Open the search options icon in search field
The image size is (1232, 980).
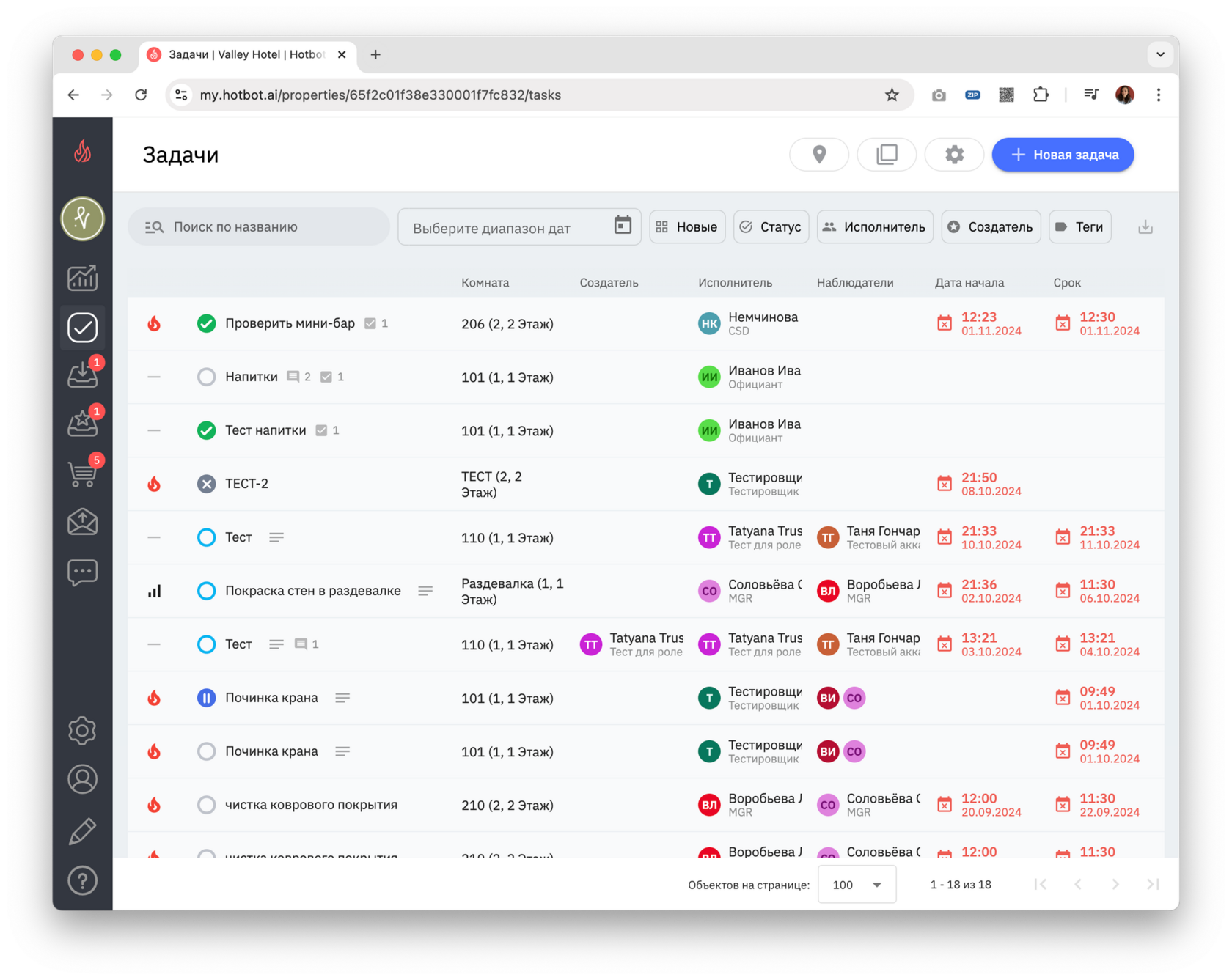point(154,227)
